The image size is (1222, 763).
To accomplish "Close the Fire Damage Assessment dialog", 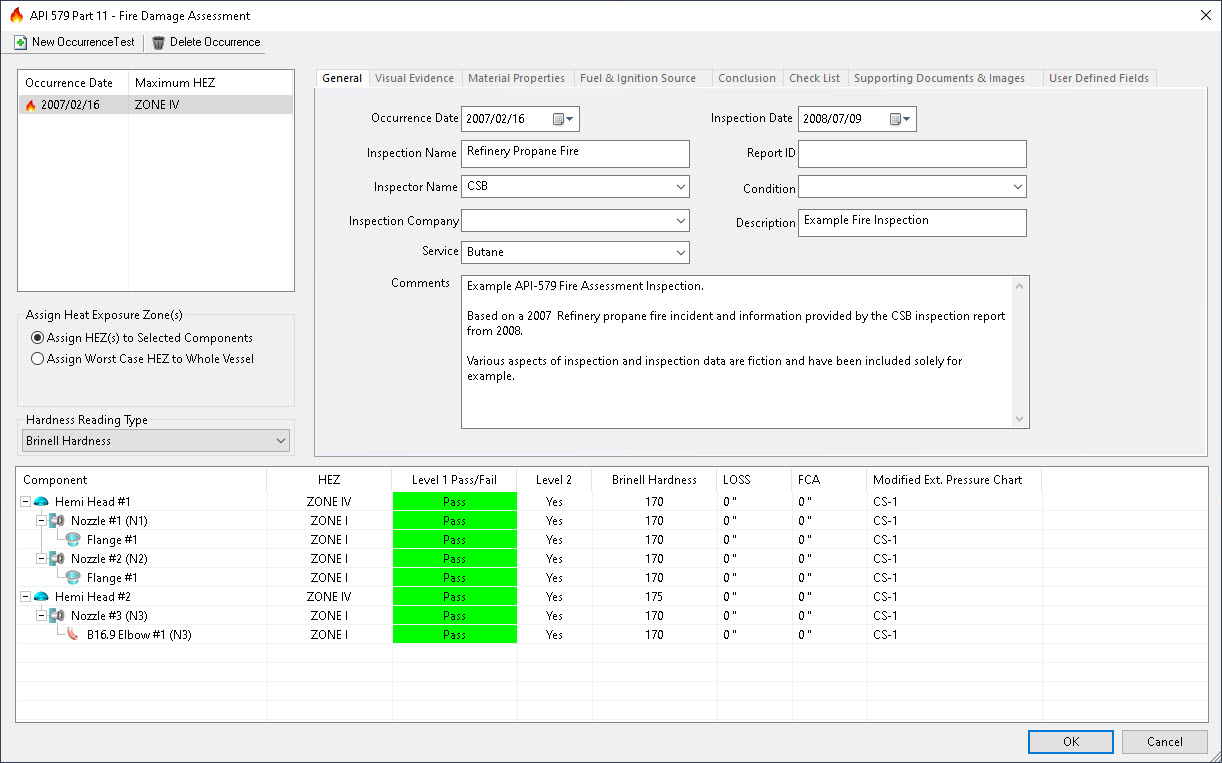I will tap(1204, 15).
